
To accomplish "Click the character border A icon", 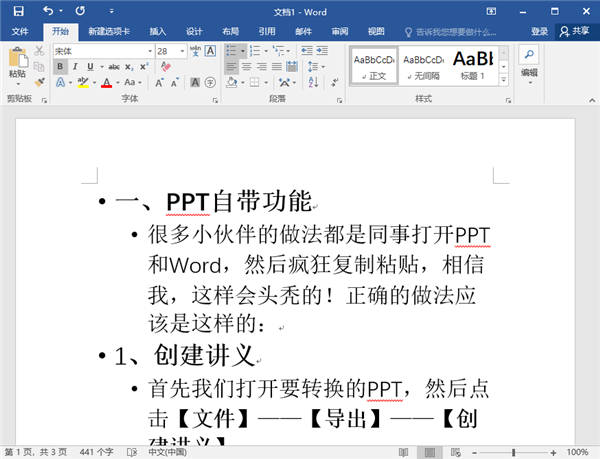I will click(x=210, y=51).
